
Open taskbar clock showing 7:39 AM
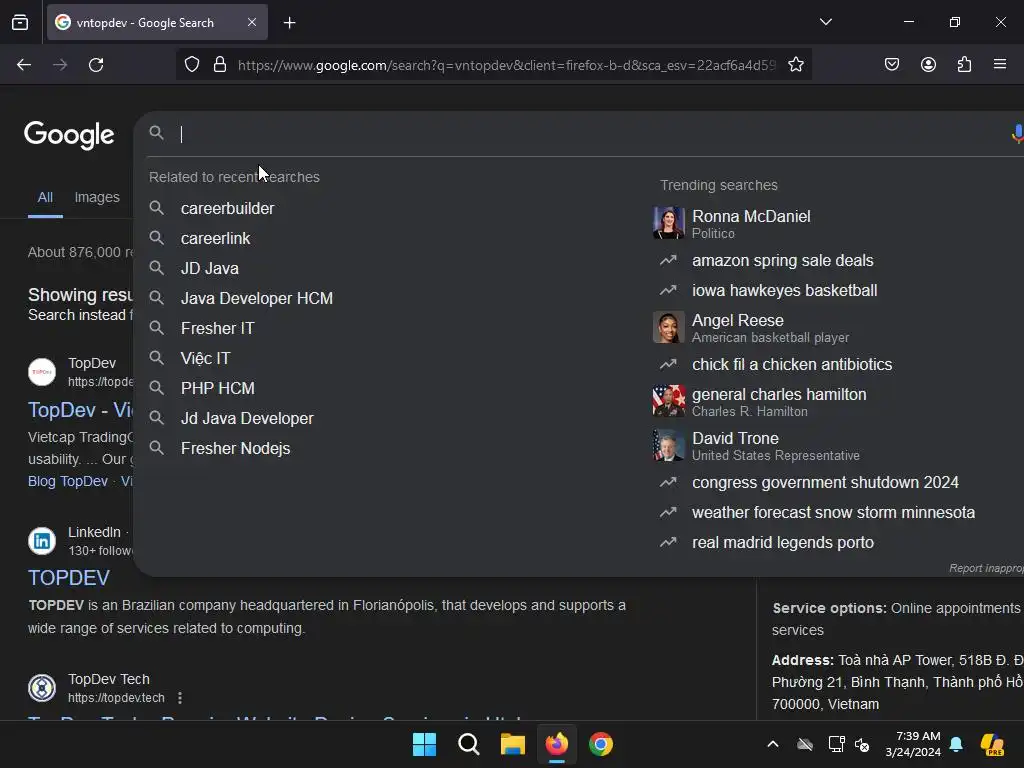(x=913, y=744)
